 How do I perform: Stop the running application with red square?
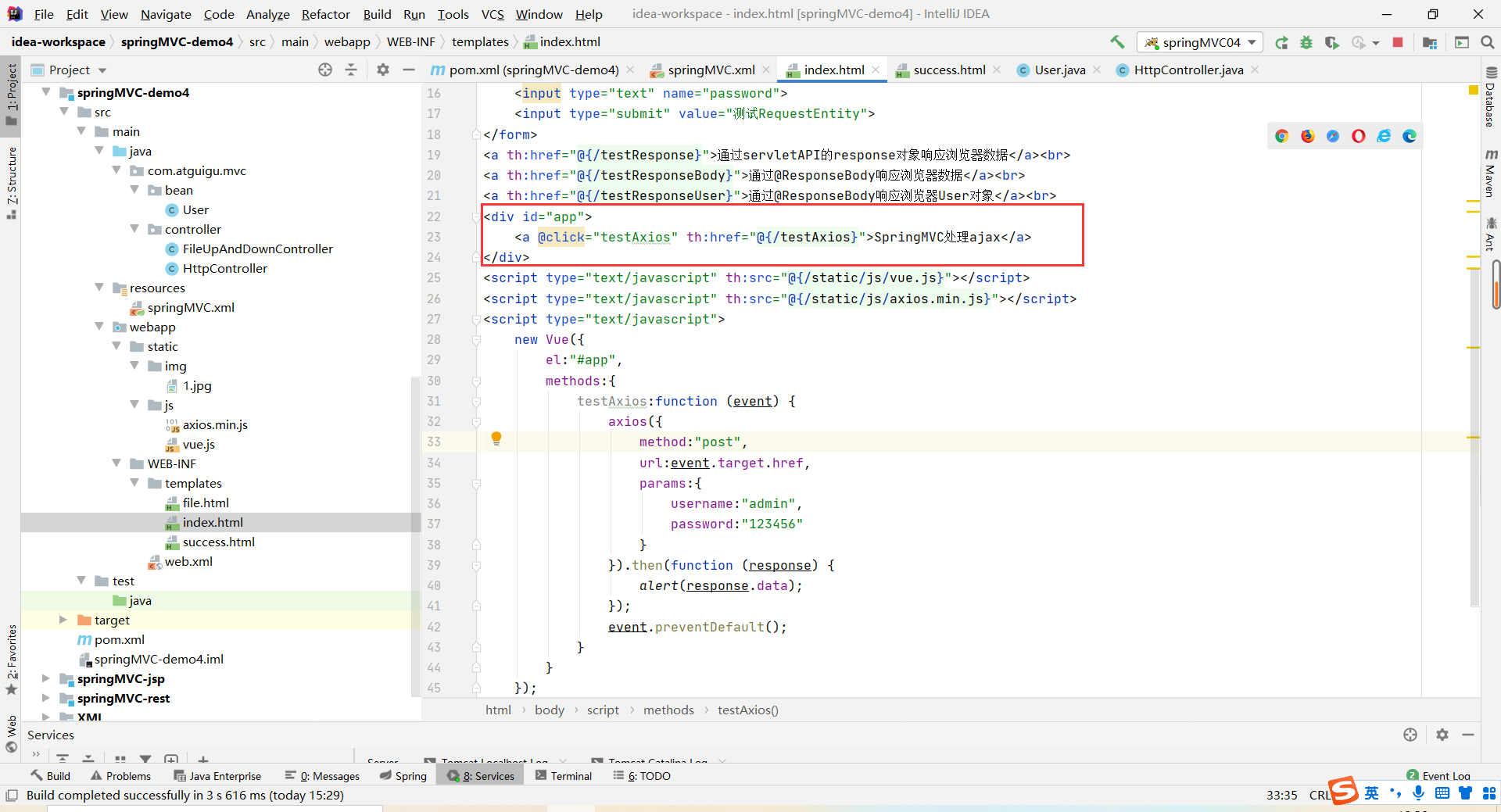(x=1398, y=42)
